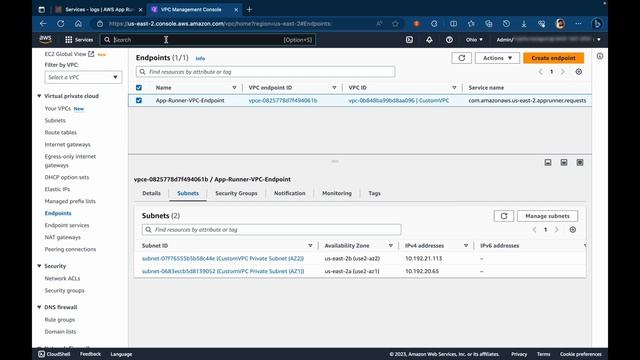Open NAT gateways in sidebar
Viewport: 640px width, 360px height.
62,237
